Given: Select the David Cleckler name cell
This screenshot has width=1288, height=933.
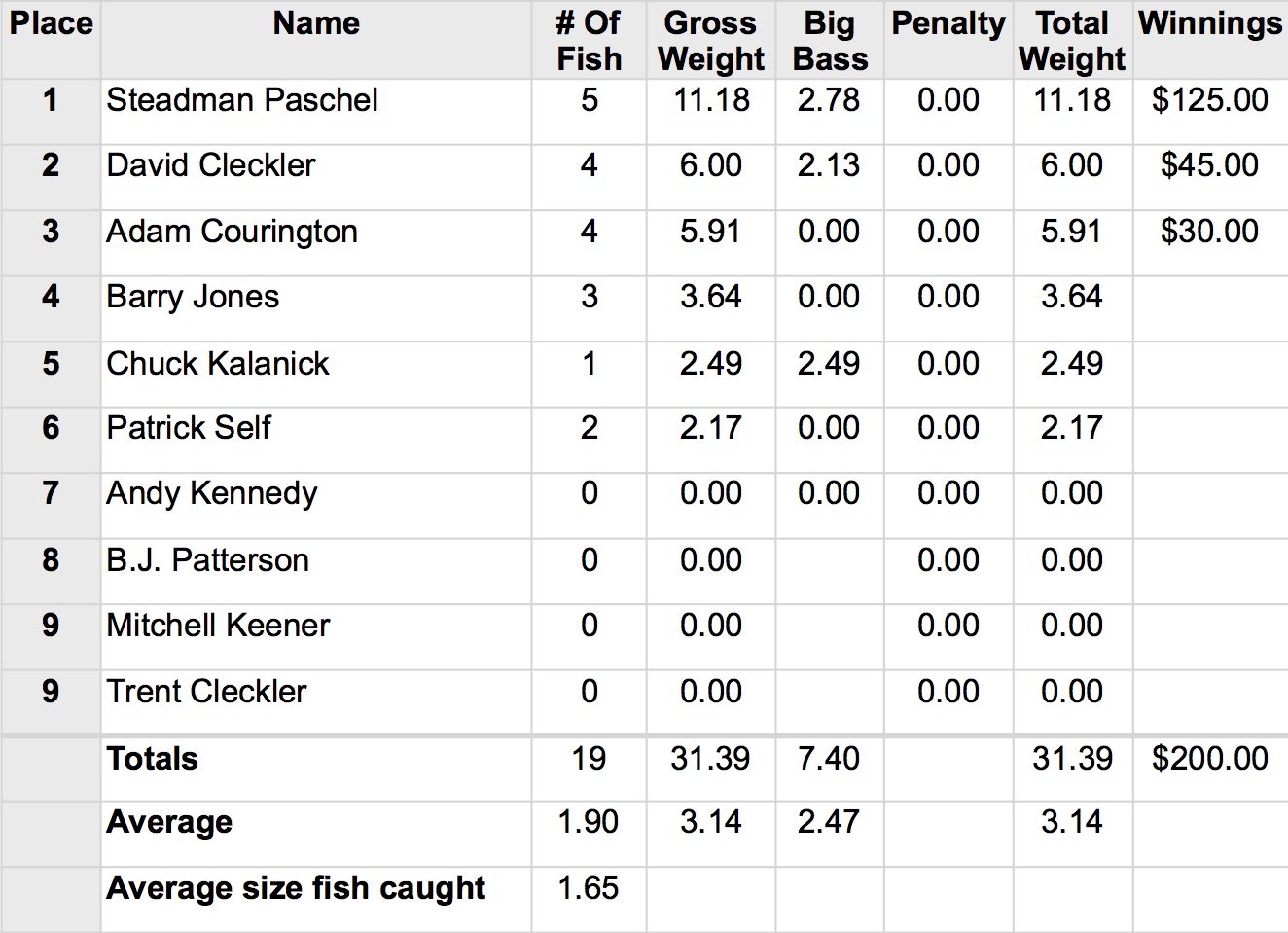Looking at the screenshot, I should (x=211, y=165).
